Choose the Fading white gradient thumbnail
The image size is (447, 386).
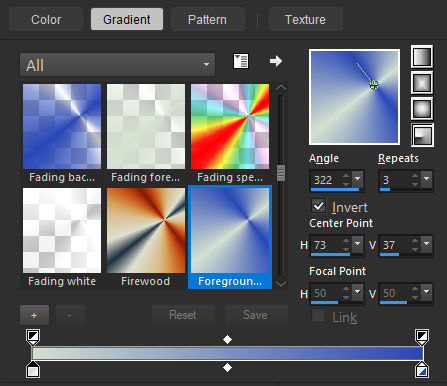(x=62, y=230)
